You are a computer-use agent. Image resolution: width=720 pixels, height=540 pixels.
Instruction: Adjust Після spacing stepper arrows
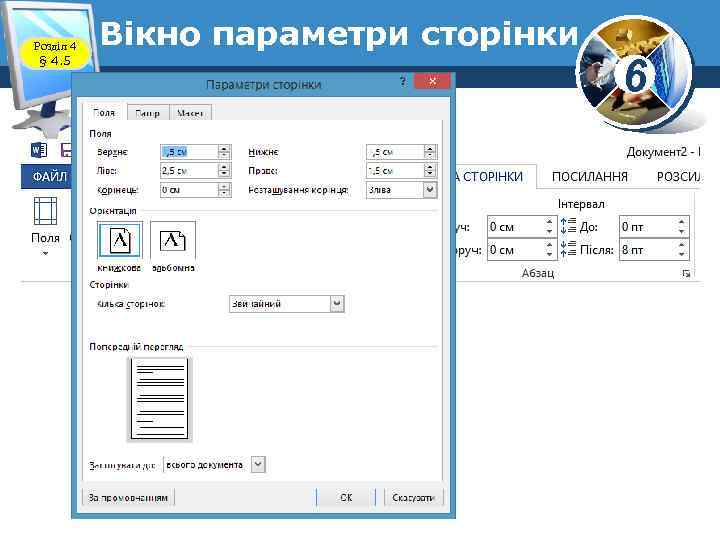(x=682, y=250)
